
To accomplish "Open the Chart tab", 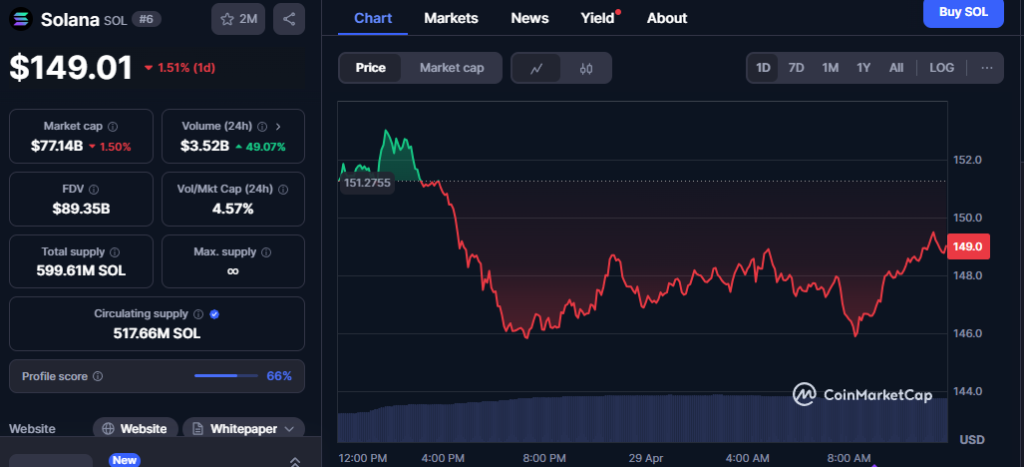I will click(373, 18).
